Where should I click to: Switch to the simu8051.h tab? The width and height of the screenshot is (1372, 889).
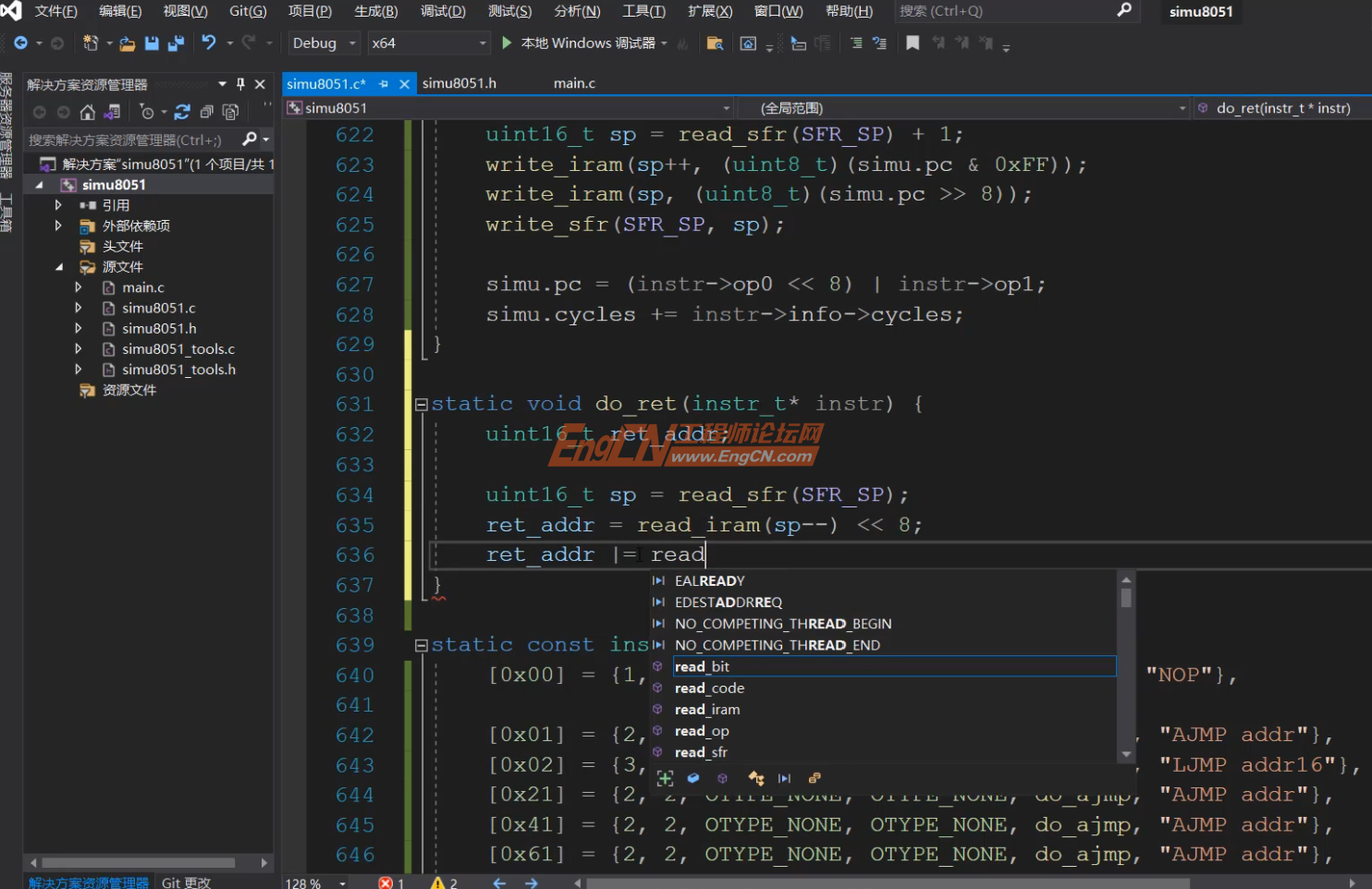pos(459,83)
